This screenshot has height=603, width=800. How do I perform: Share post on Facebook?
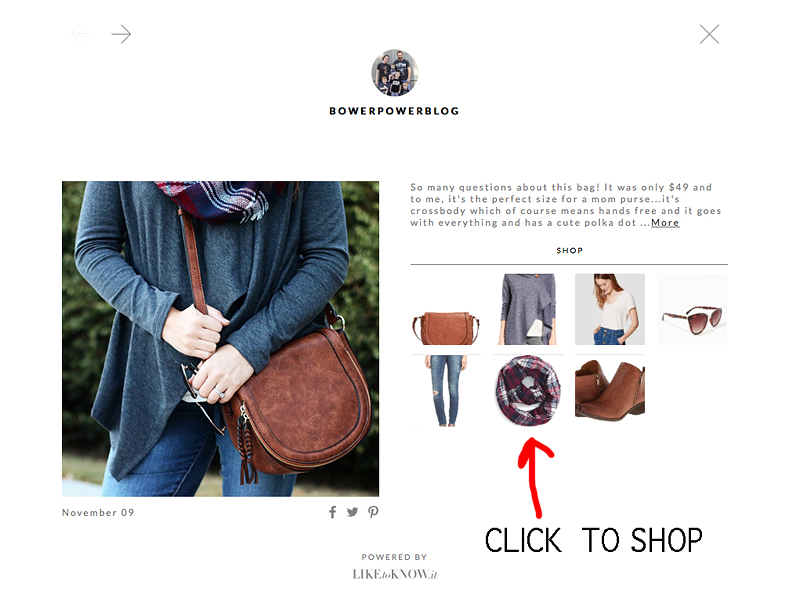333,512
